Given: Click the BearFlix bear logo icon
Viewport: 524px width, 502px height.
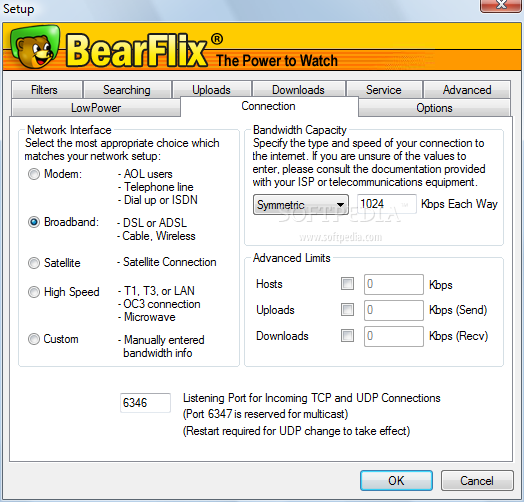Looking at the screenshot, I should [x=35, y=46].
